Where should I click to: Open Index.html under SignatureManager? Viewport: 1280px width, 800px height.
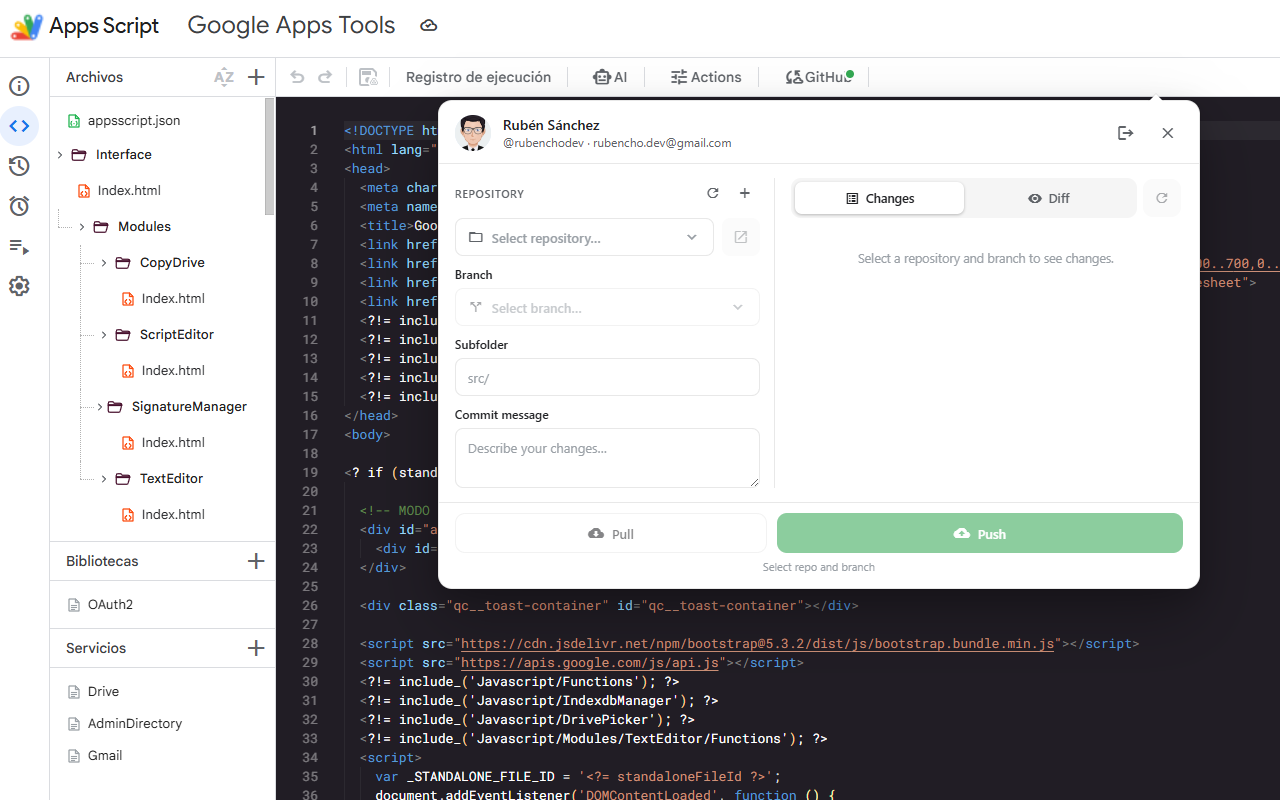(173, 442)
